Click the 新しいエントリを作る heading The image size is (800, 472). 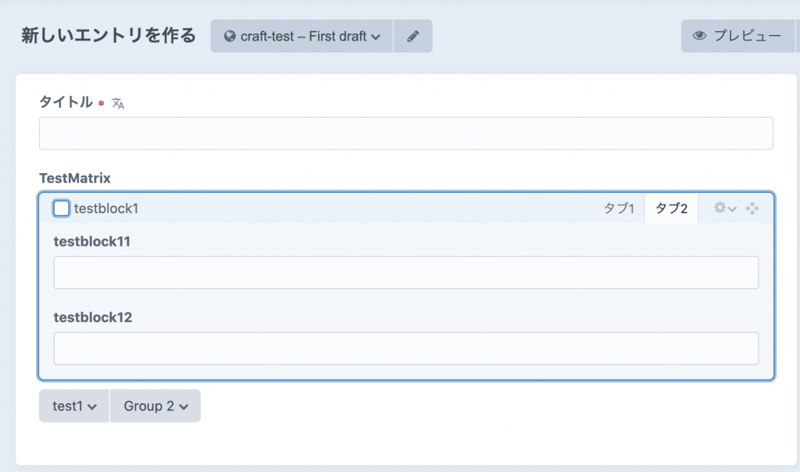108,36
